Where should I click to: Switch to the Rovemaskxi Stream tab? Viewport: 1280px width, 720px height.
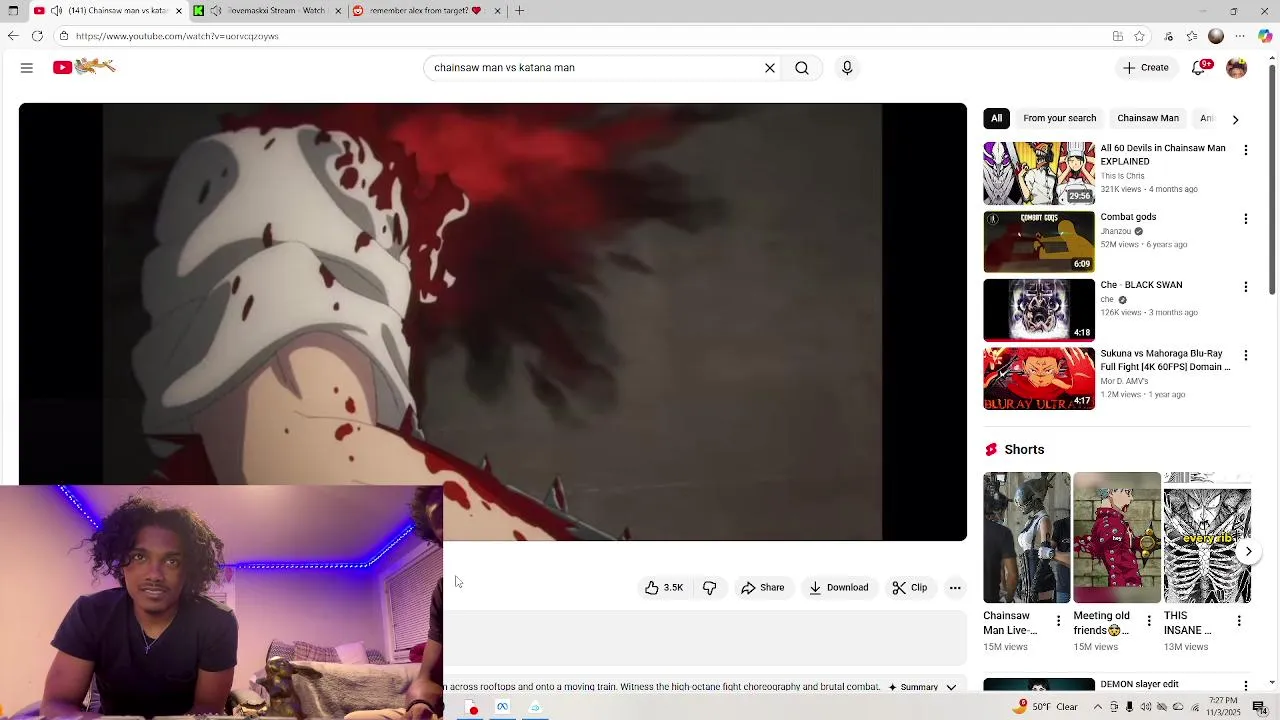[x=268, y=11]
